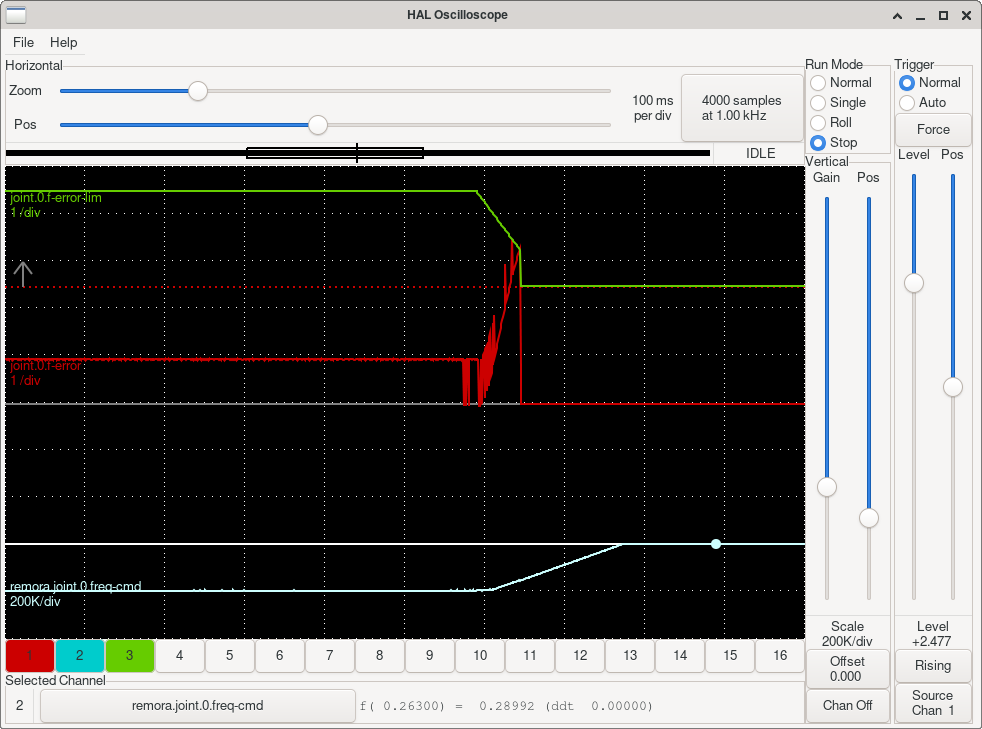Select Auto trigger mode
The width and height of the screenshot is (982, 729).
point(923,103)
